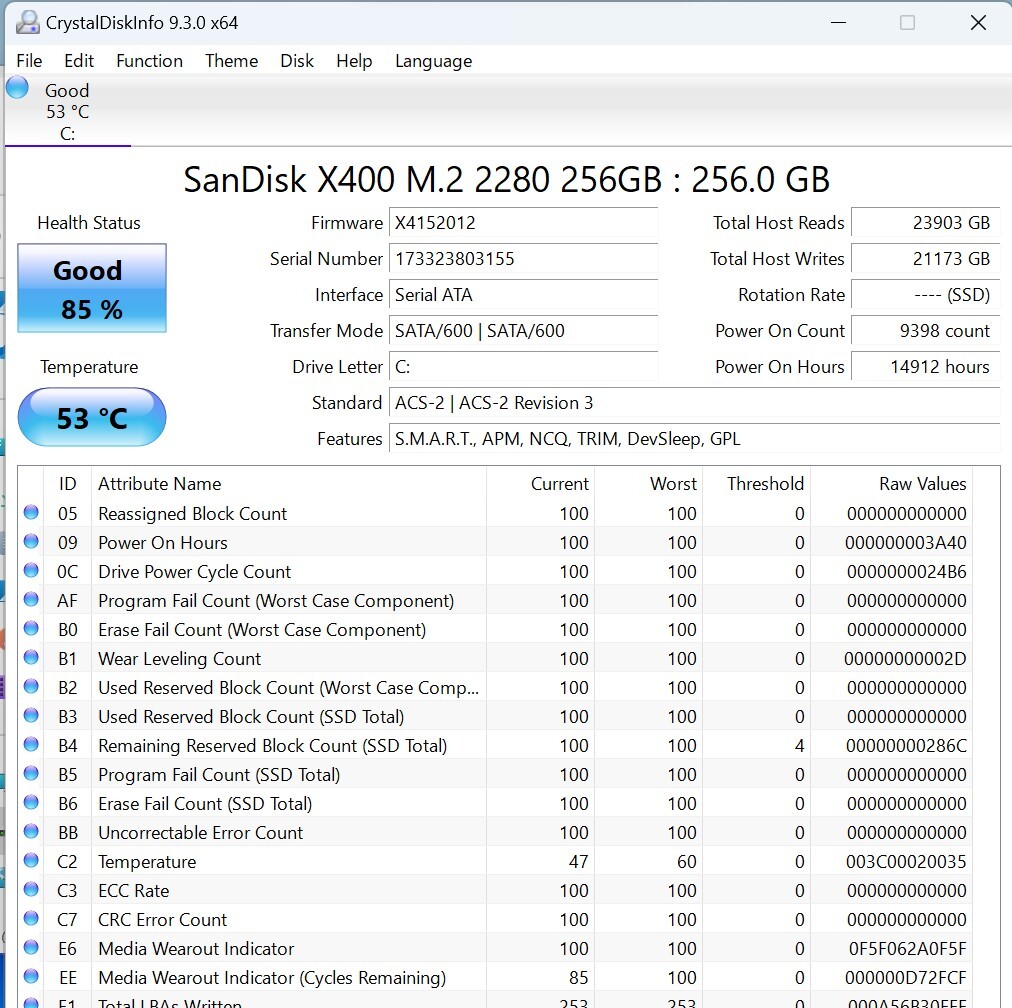Click the status orb for Wear Leveling Count
Viewport: 1012px width, 1008px height.
tap(31, 658)
